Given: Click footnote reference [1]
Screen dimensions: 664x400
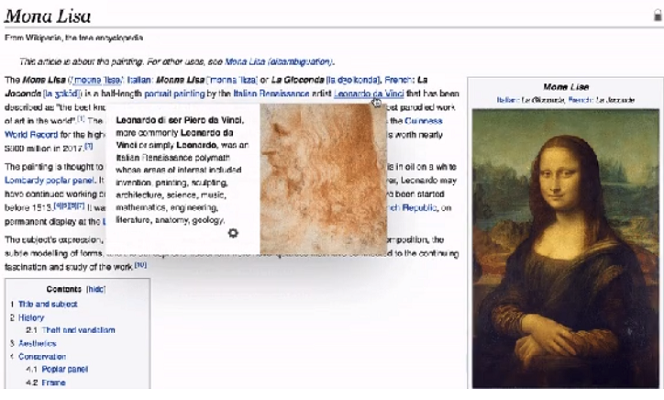Looking at the screenshot, I should (81, 119).
